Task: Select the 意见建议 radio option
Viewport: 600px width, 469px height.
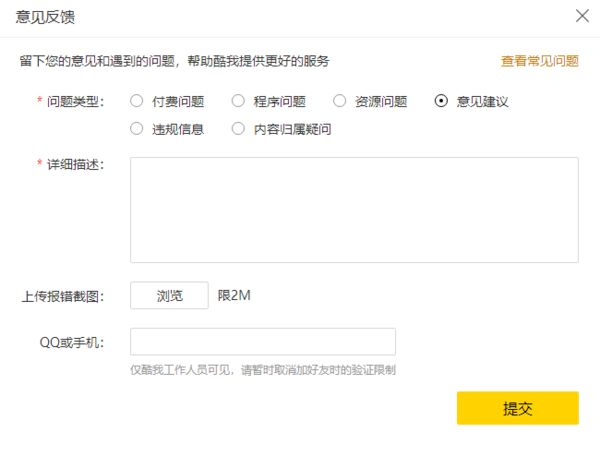Action: click(441, 101)
